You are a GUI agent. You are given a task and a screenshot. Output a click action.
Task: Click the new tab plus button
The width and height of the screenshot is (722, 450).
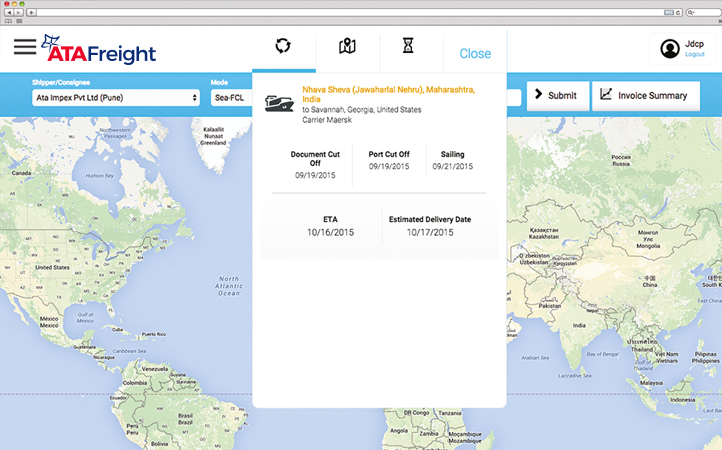click(33, 12)
